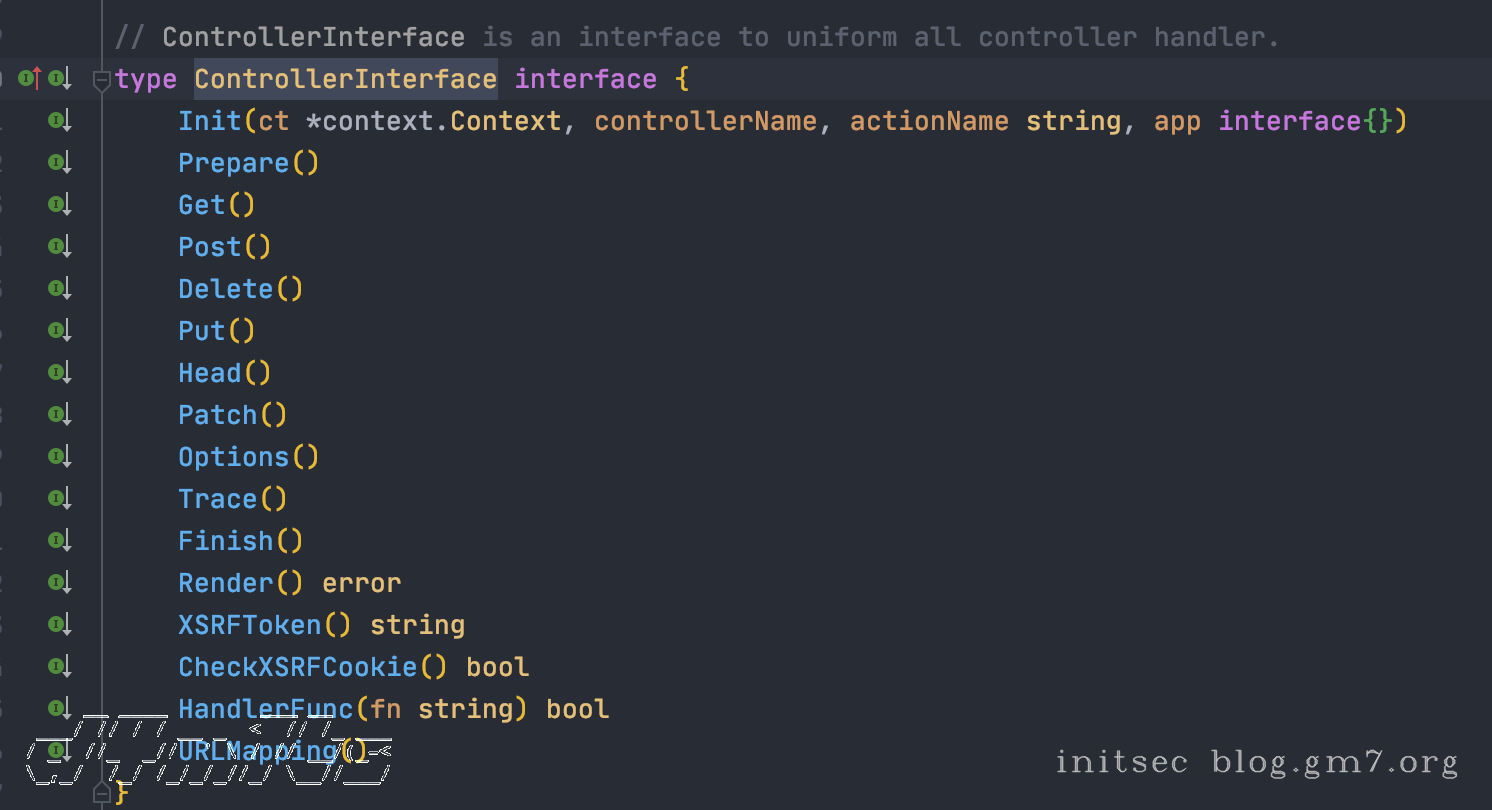
Task: Click the gutter icon beside Render() error
Action: pos(59,583)
